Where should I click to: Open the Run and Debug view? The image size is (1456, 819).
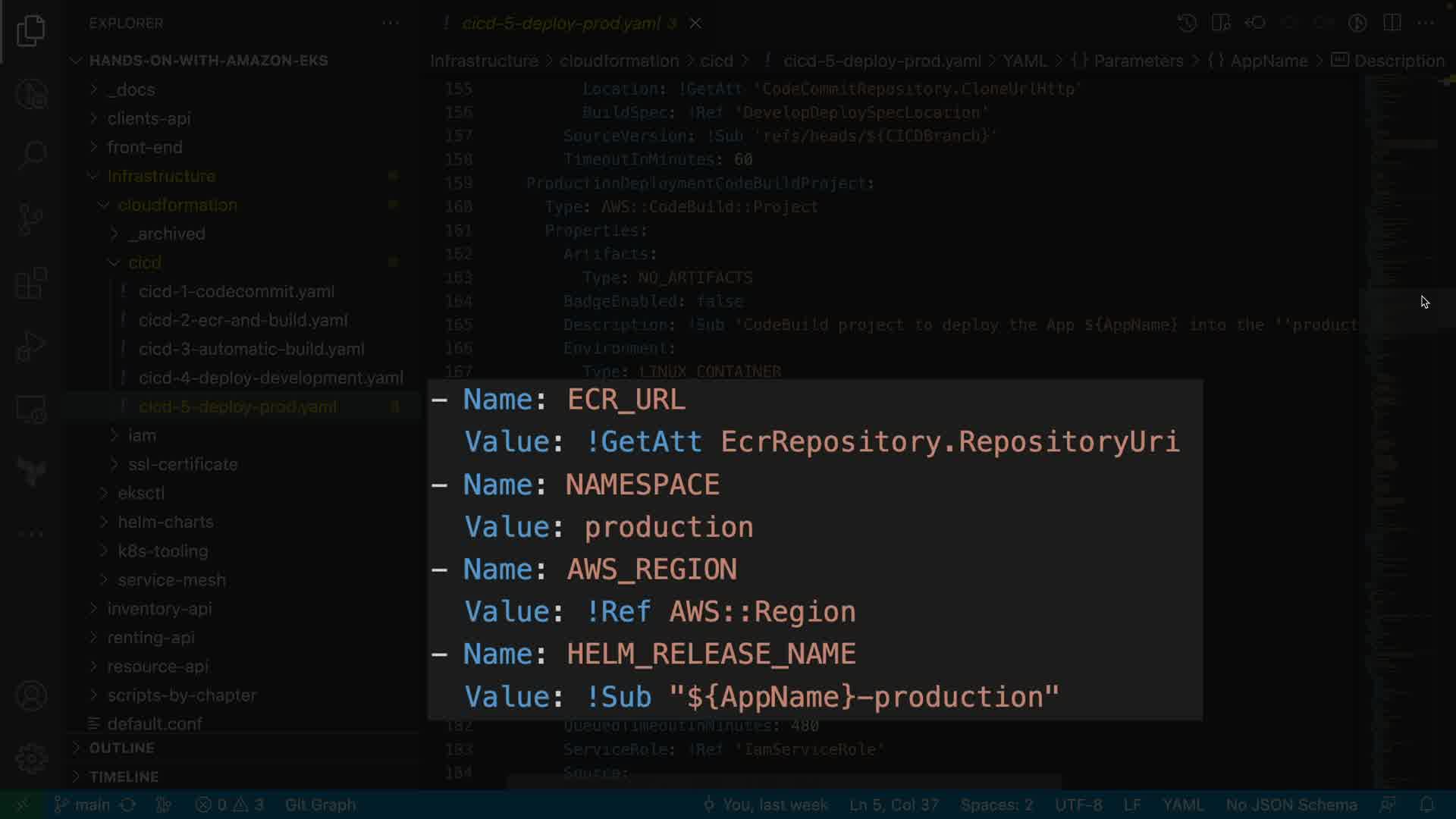tap(31, 347)
